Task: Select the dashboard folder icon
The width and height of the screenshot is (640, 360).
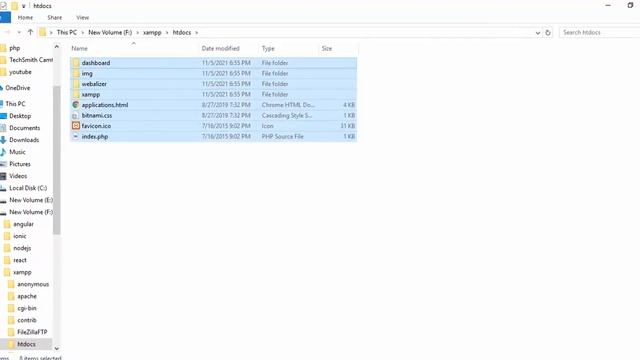Action: 76,63
